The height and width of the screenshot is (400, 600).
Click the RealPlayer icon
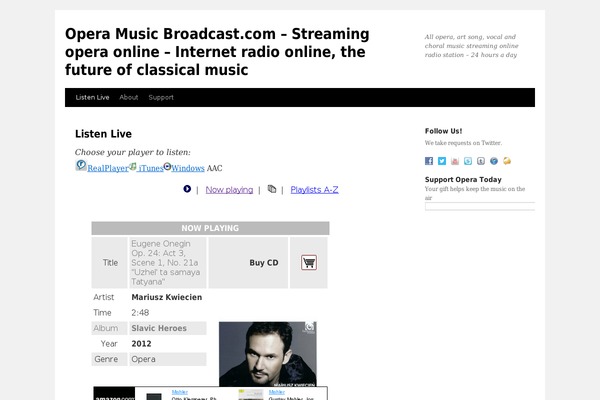[81, 165]
